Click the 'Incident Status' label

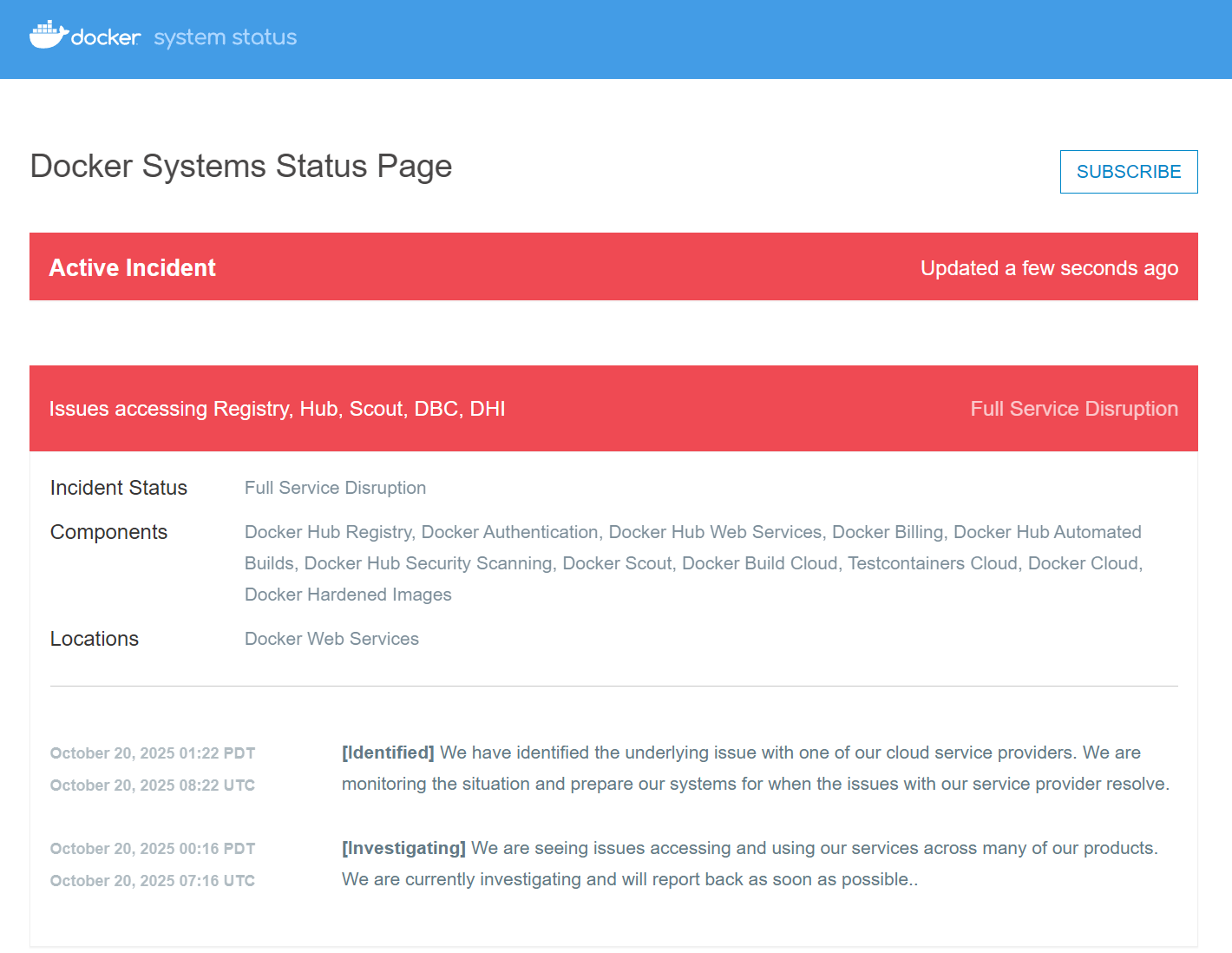pos(119,488)
